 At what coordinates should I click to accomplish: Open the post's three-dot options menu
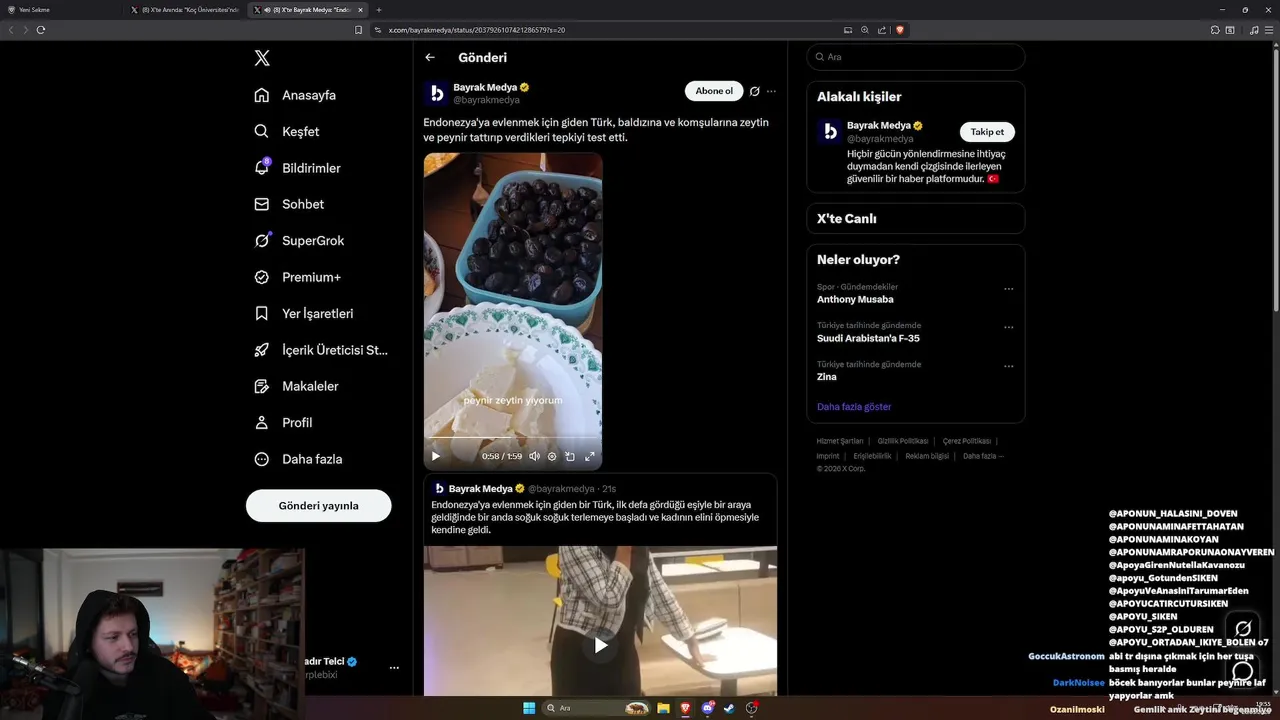click(771, 91)
